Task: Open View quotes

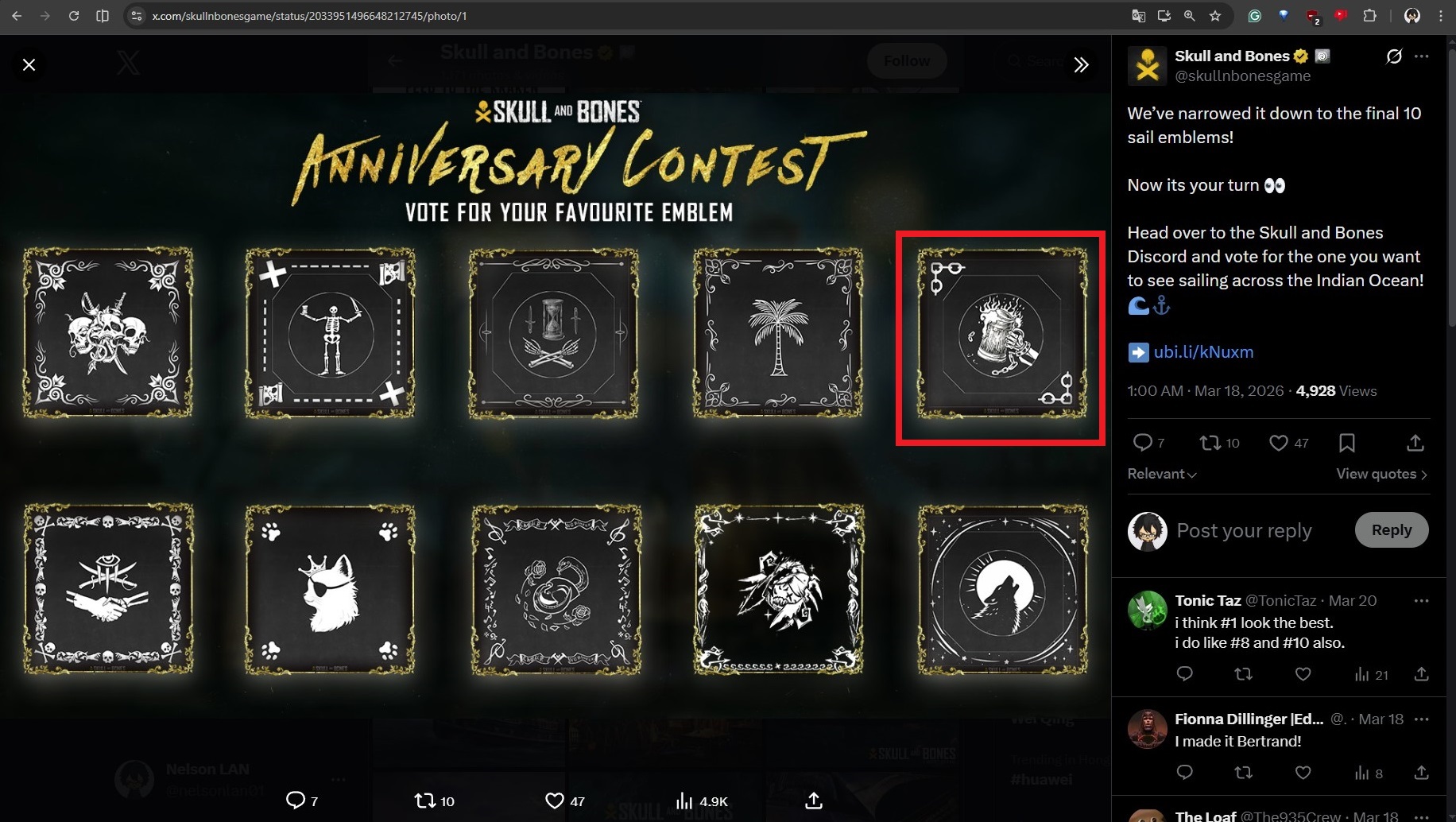Action: click(1382, 474)
